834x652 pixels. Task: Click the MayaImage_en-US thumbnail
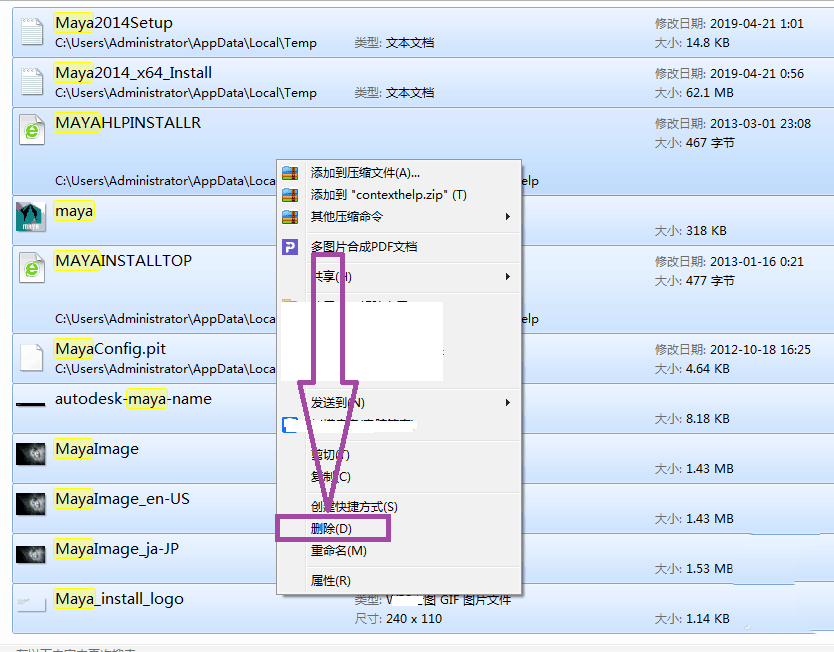pyautogui.click(x=31, y=504)
